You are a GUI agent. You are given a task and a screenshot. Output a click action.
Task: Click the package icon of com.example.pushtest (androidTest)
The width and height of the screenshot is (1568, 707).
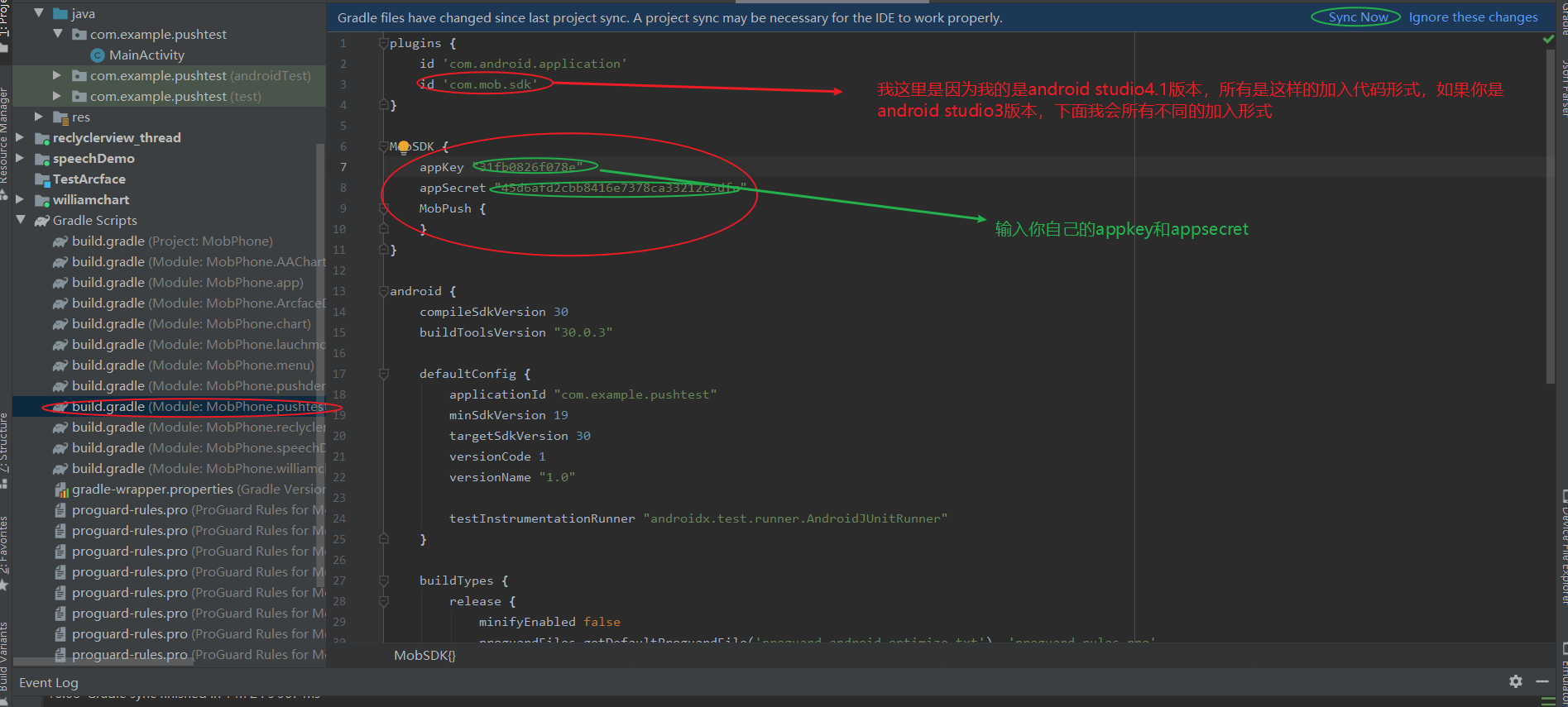(79, 76)
